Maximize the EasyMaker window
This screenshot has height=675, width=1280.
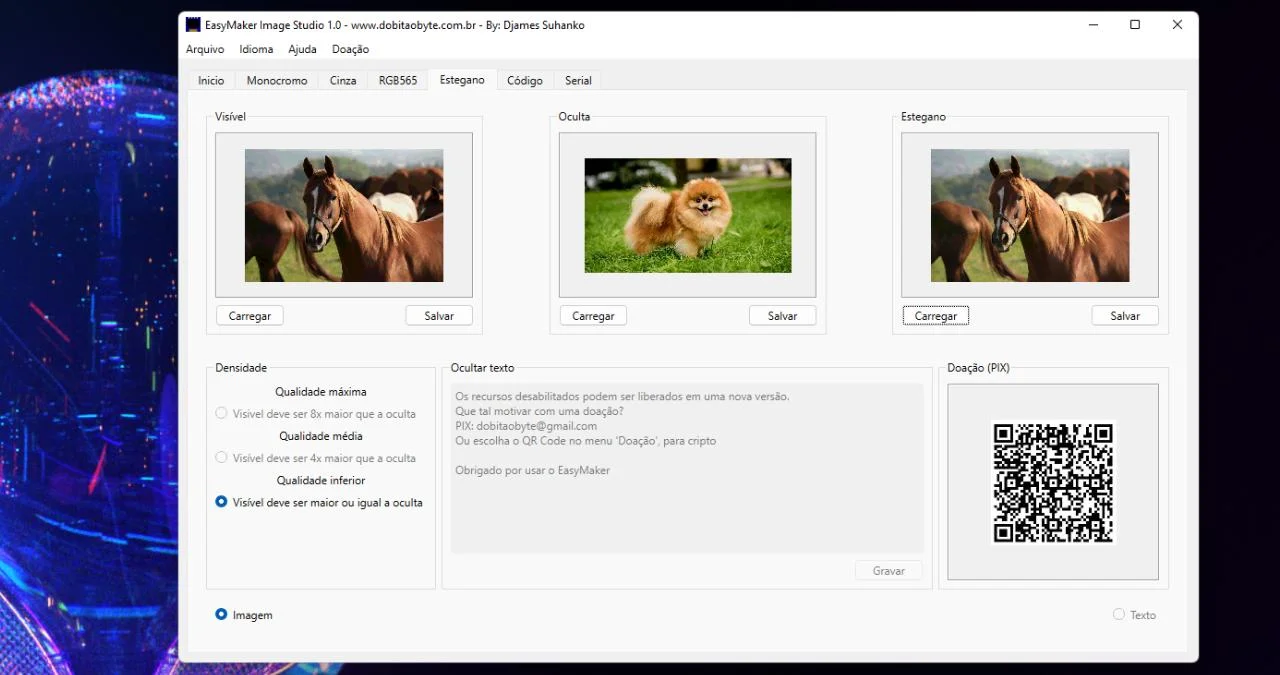coord(1135,25)
